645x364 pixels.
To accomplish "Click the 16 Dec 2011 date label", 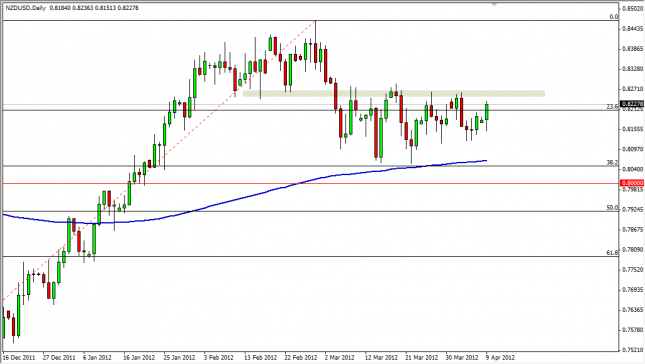I will (19, 358).
